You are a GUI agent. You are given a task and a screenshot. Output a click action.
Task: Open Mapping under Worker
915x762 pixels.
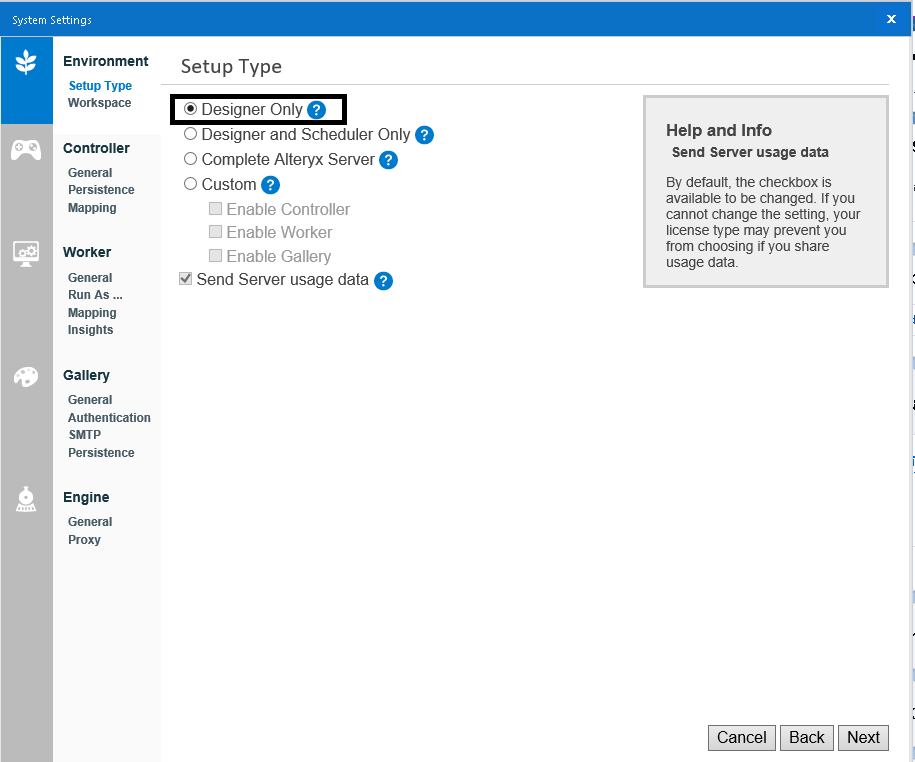[92, 313]
